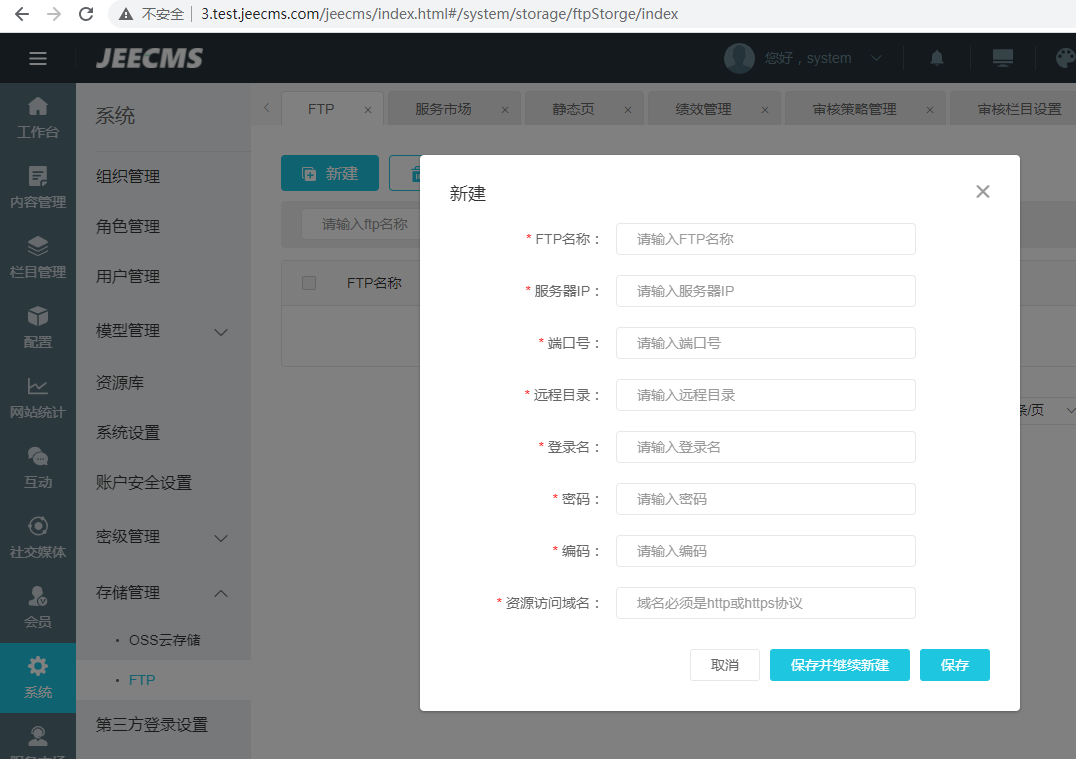Screen dimensions: 1076x759
Task: Go to 工作台 home icon in sidebar
Action: pos(38,117)
